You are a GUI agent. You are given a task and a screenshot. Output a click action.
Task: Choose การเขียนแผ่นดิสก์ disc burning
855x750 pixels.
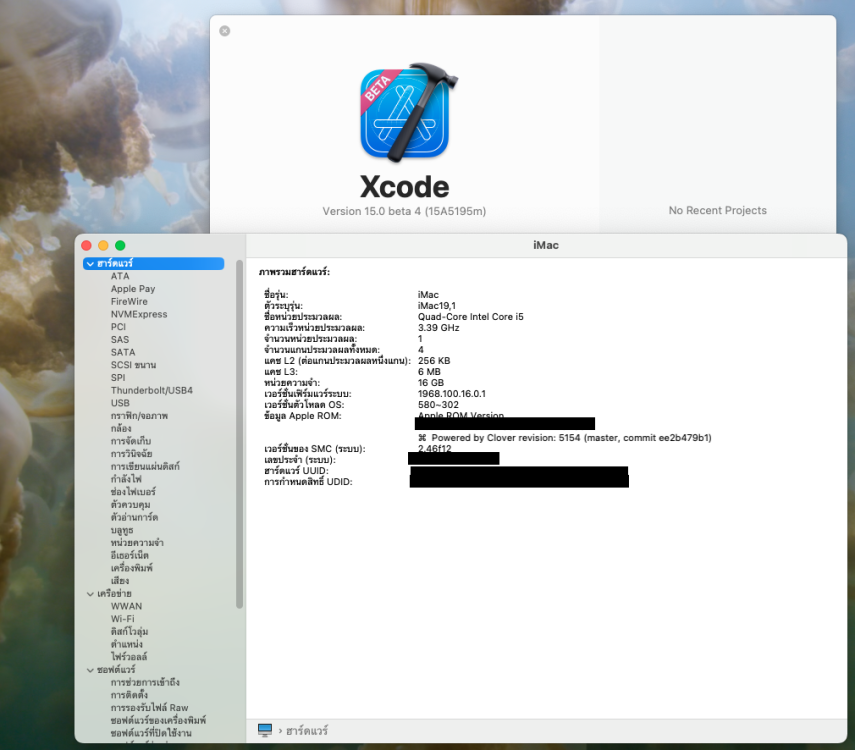pos(145,466)
